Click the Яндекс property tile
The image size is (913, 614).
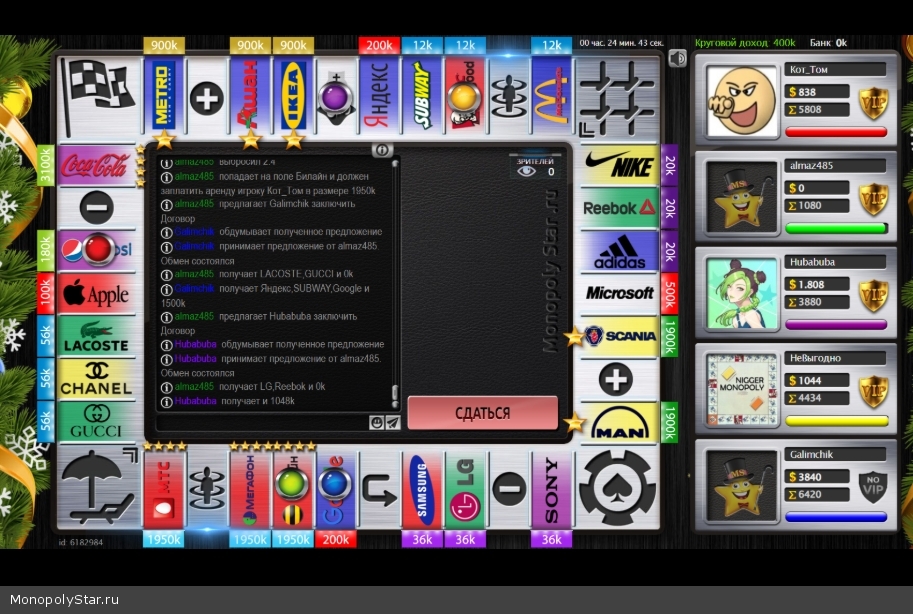379,96
